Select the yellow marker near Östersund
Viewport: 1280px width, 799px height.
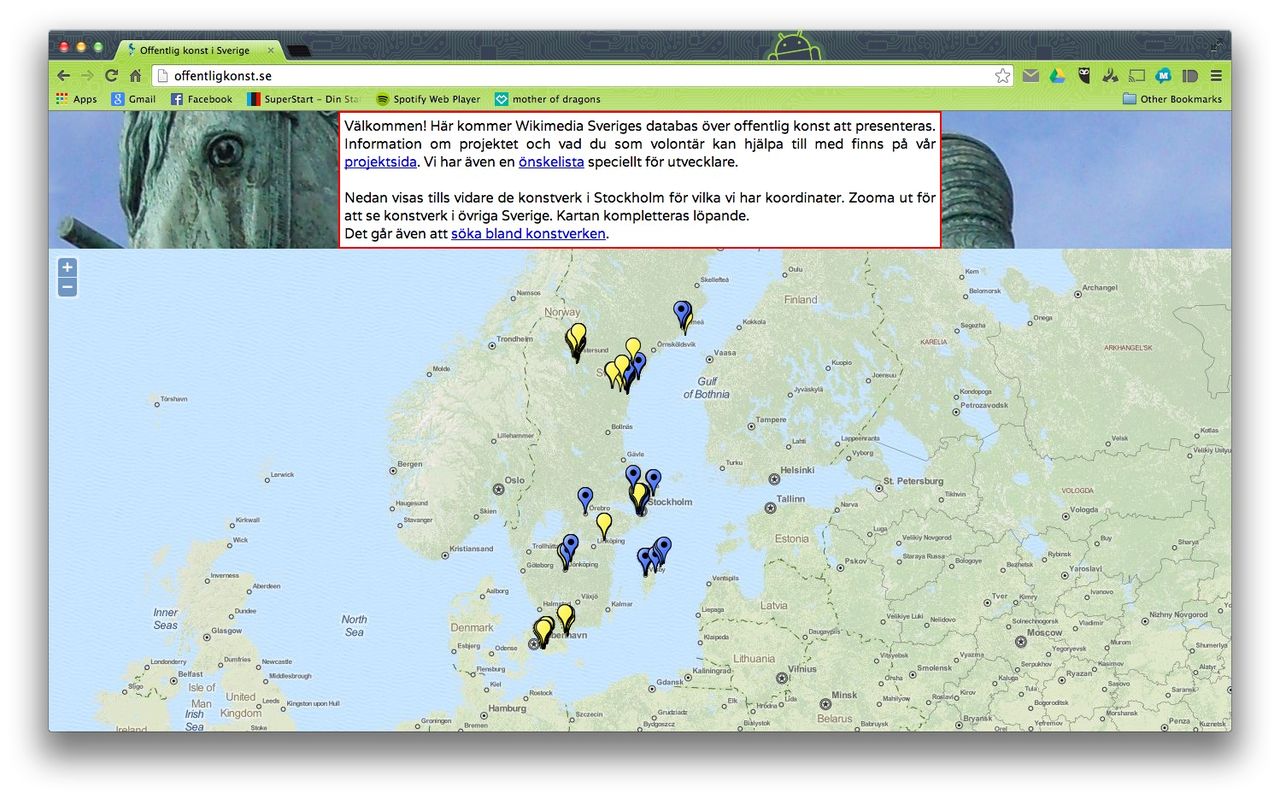tap(578, 334)
